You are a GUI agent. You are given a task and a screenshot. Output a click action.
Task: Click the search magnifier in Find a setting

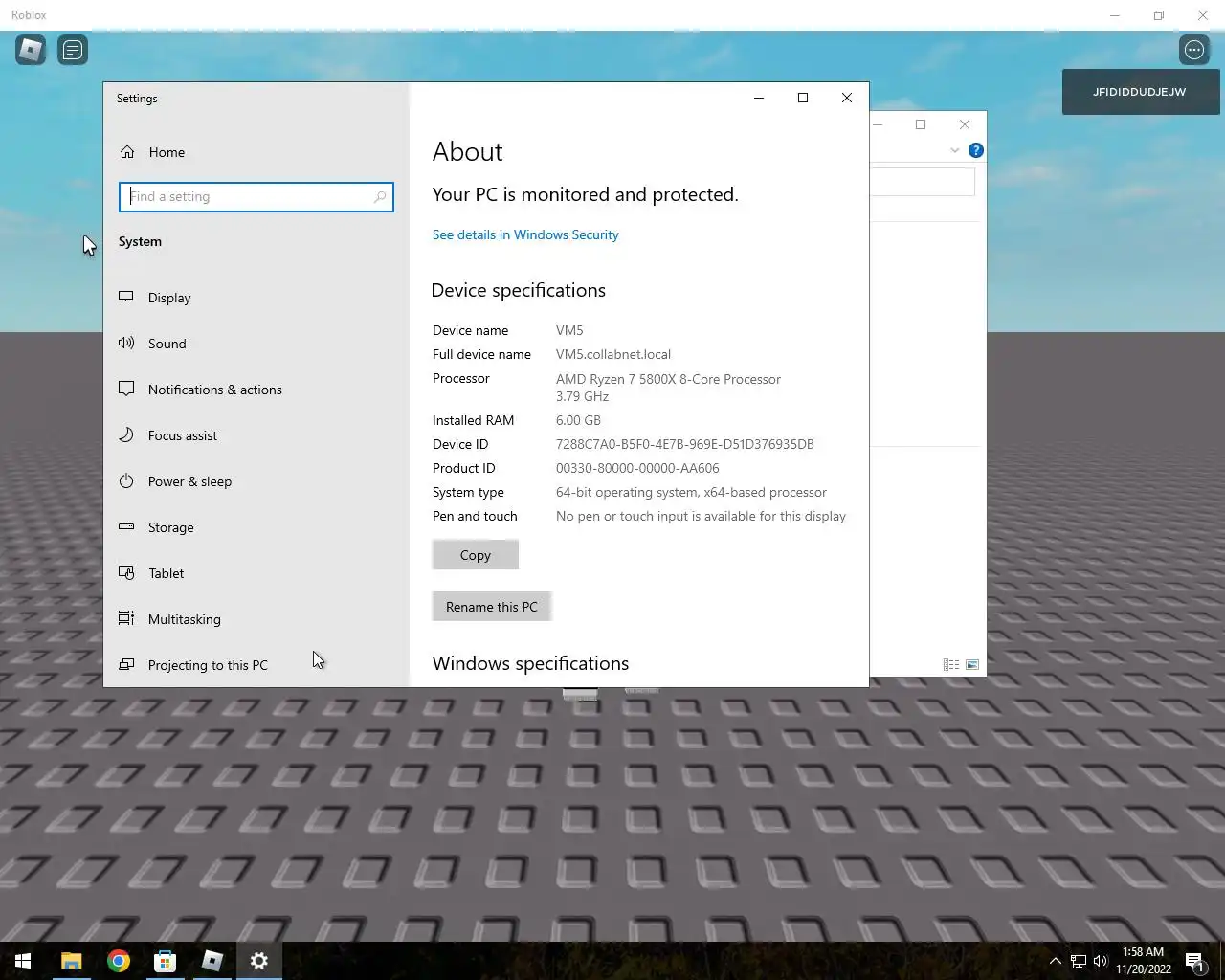[380, 197]
